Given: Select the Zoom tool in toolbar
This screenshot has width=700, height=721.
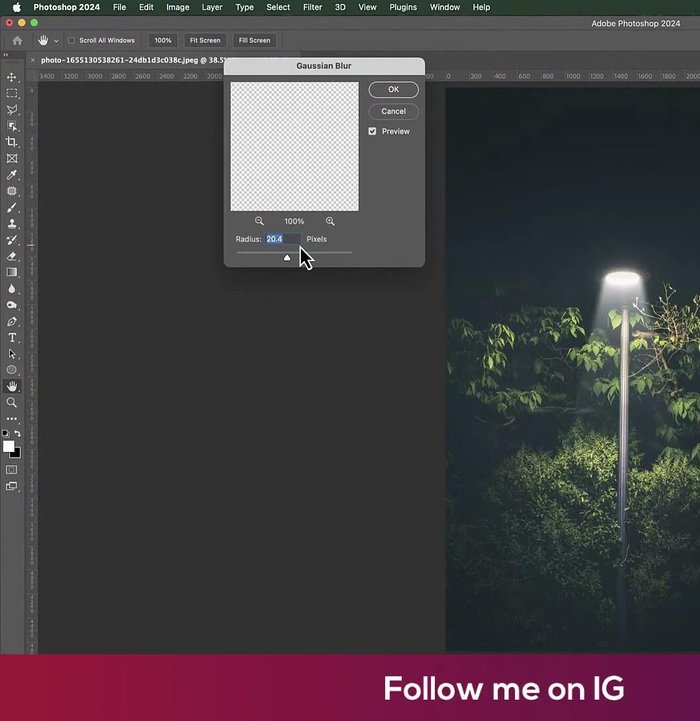Looking at the screenshot, I should (x=12, y=402).
